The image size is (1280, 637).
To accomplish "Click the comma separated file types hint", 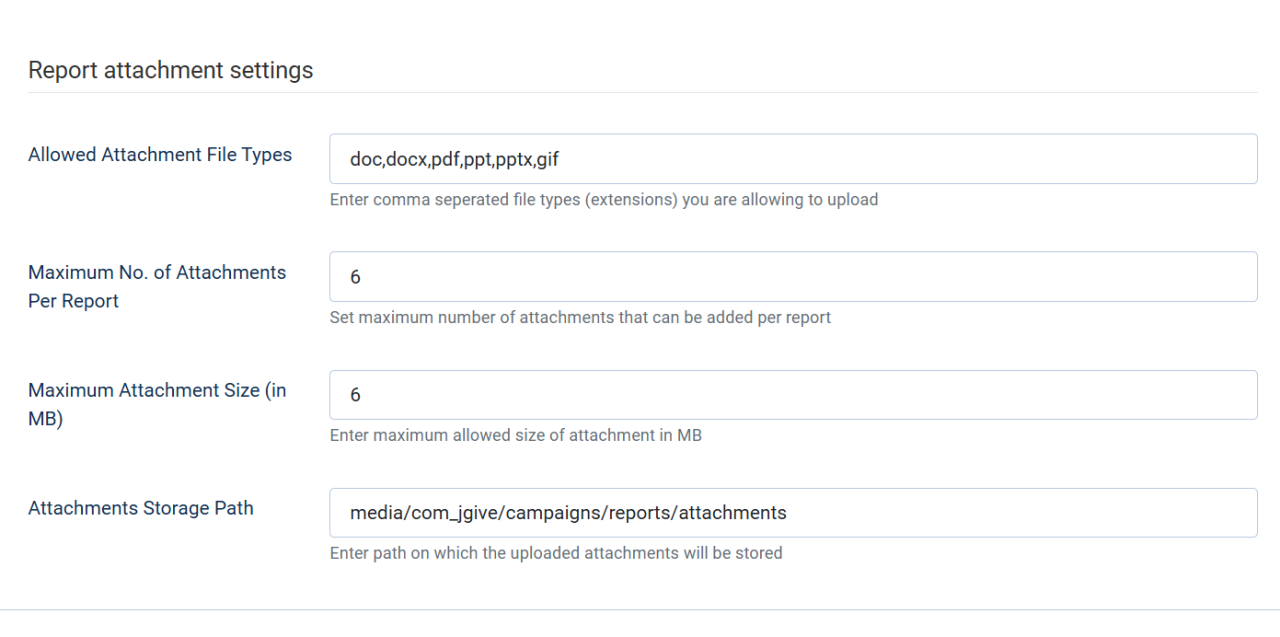I will click(x=603, y=200).
